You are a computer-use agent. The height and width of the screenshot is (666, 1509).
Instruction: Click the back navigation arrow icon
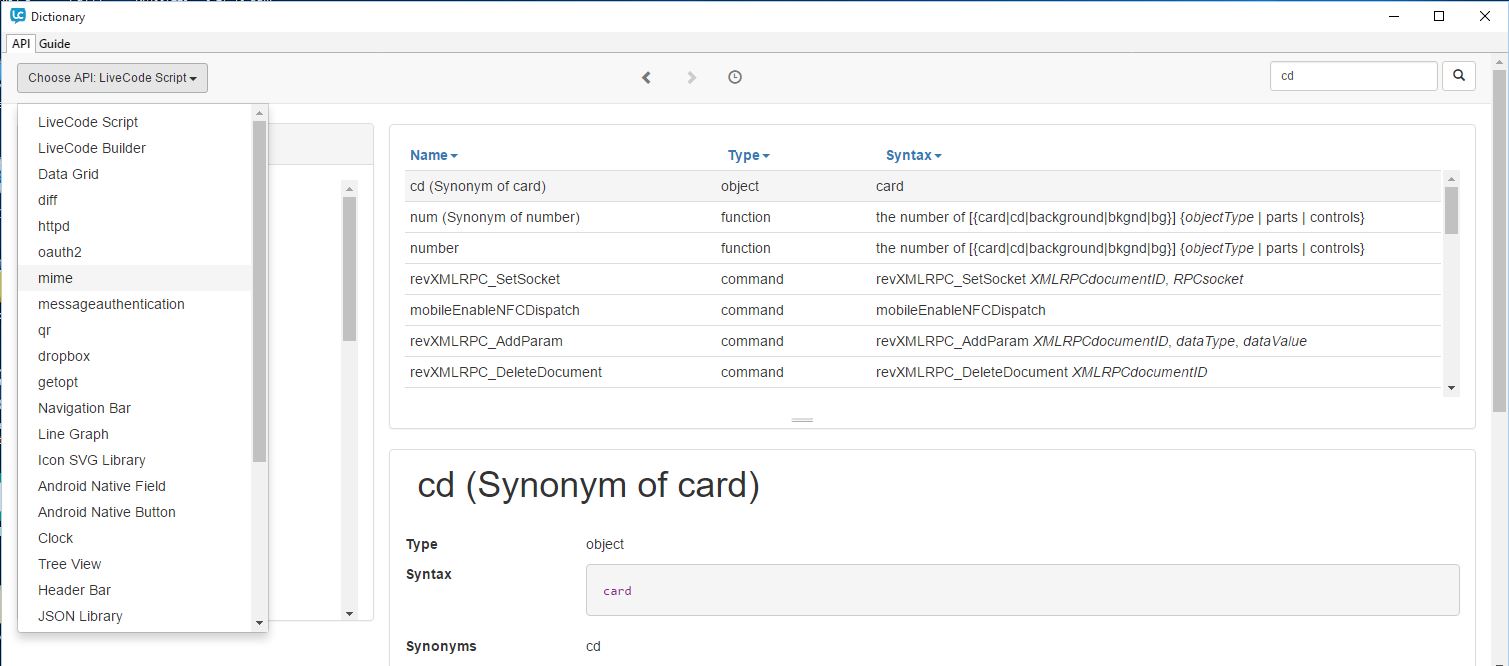646,77
